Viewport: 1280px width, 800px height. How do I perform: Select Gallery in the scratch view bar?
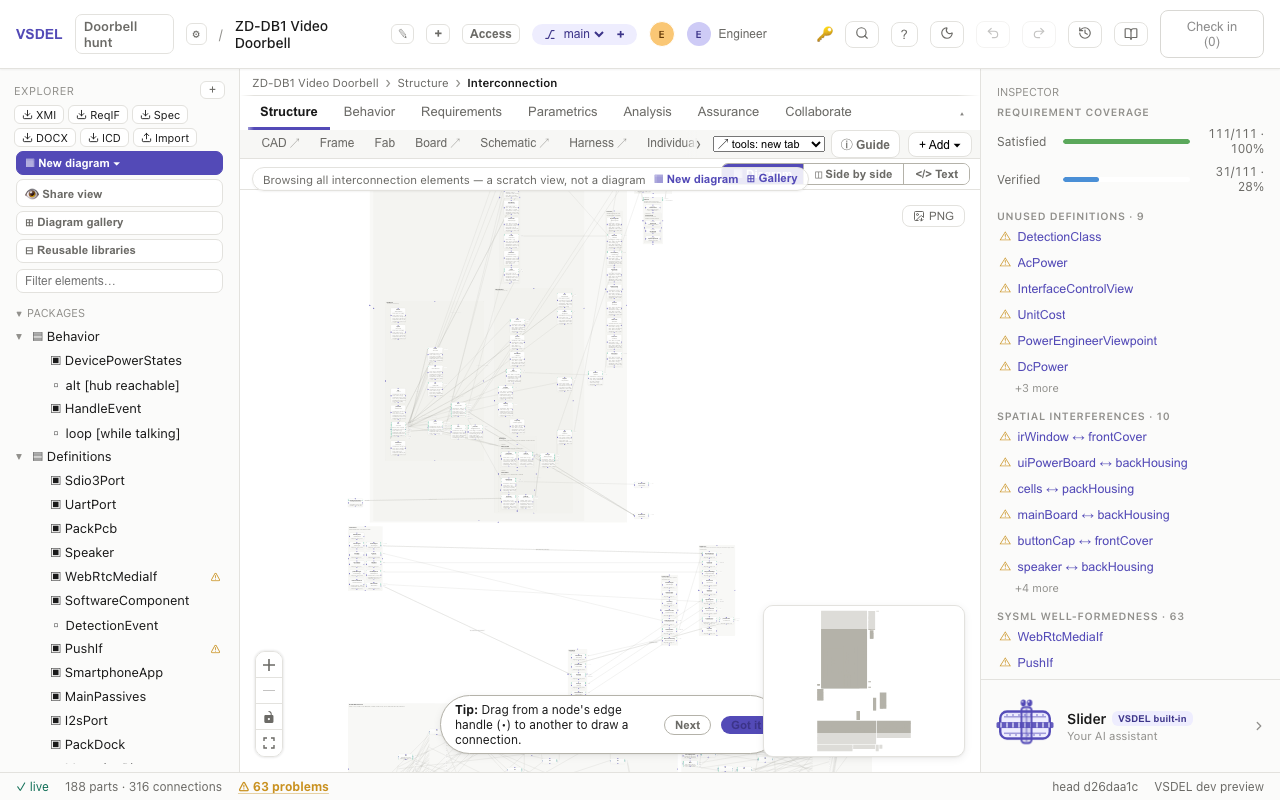[x=772, y=179]
